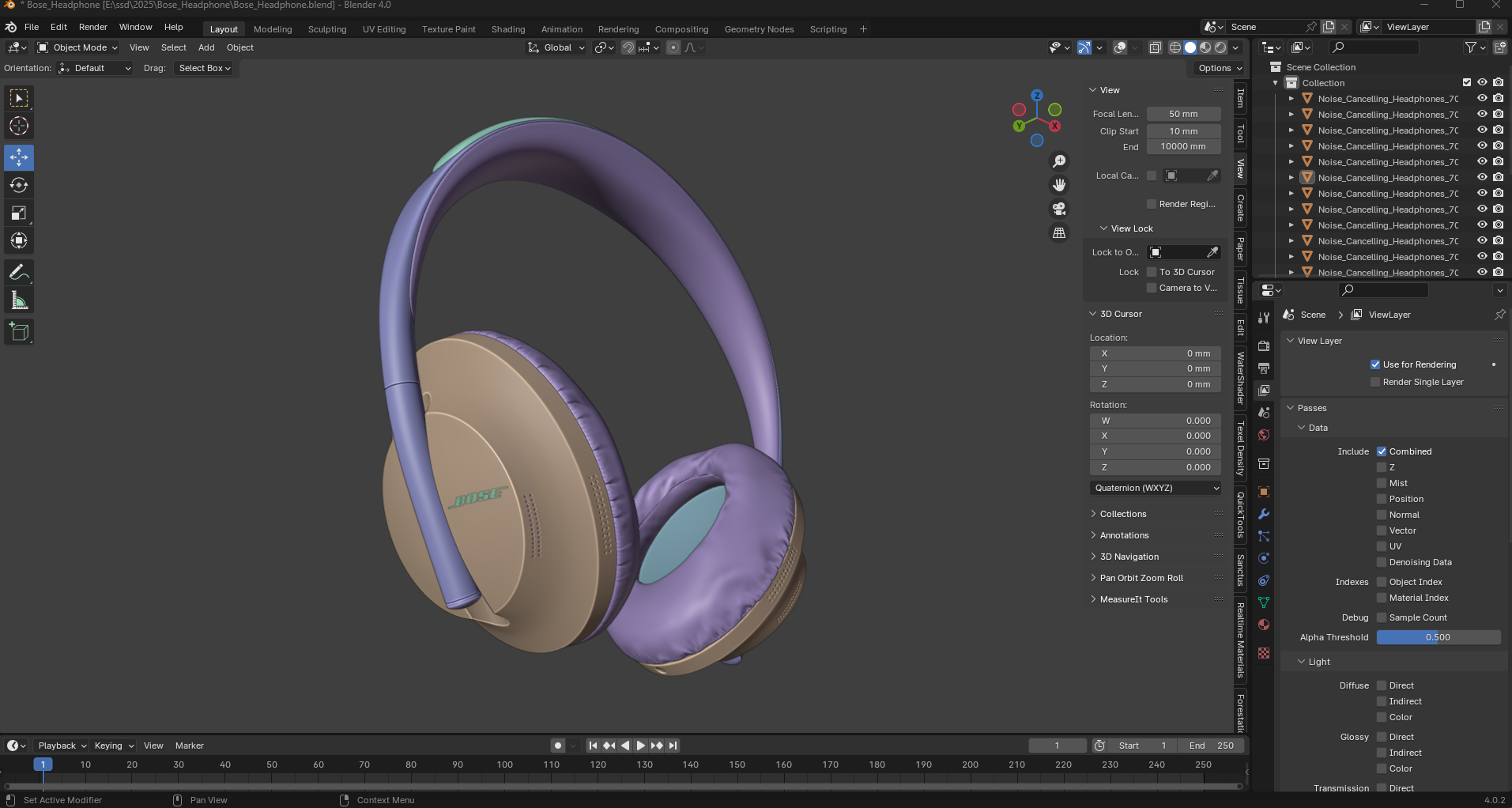Switch to rendered viewport shading

pyautogui.click(x=1220, y=47)
